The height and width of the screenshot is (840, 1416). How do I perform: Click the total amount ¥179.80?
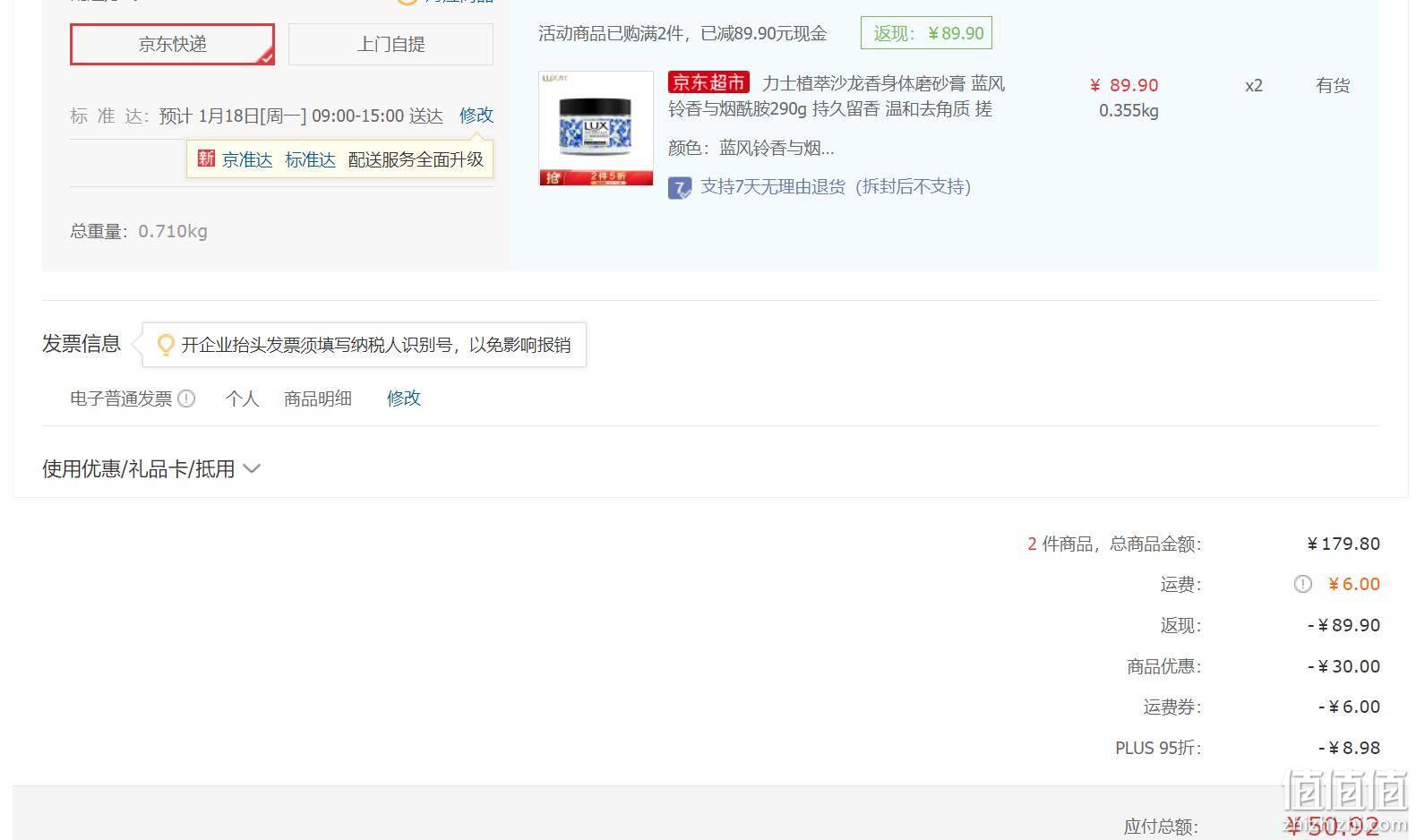1343,544
